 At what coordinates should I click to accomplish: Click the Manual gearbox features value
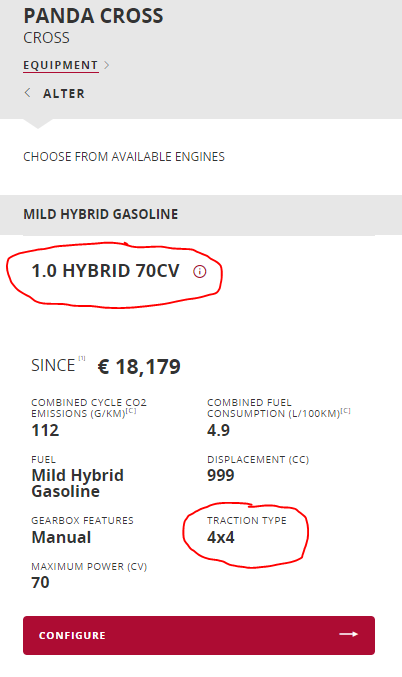pos(61,538)
